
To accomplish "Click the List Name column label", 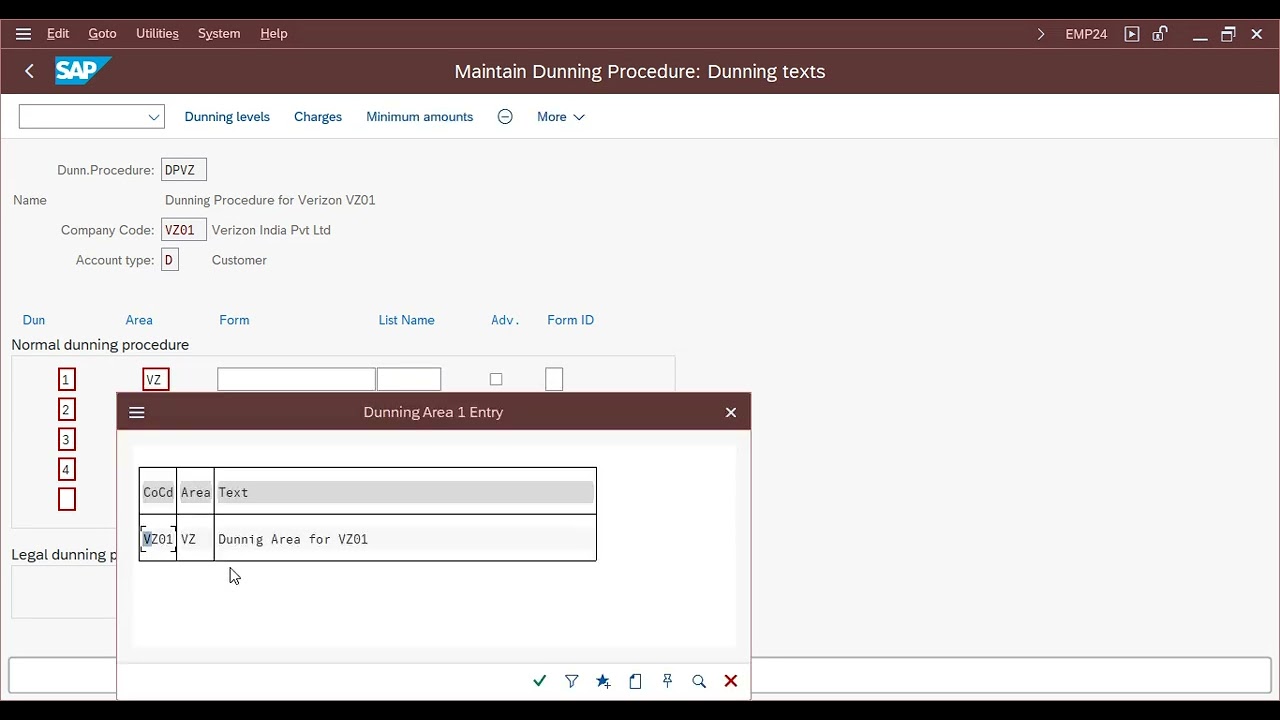I will [x=406, y=320].
